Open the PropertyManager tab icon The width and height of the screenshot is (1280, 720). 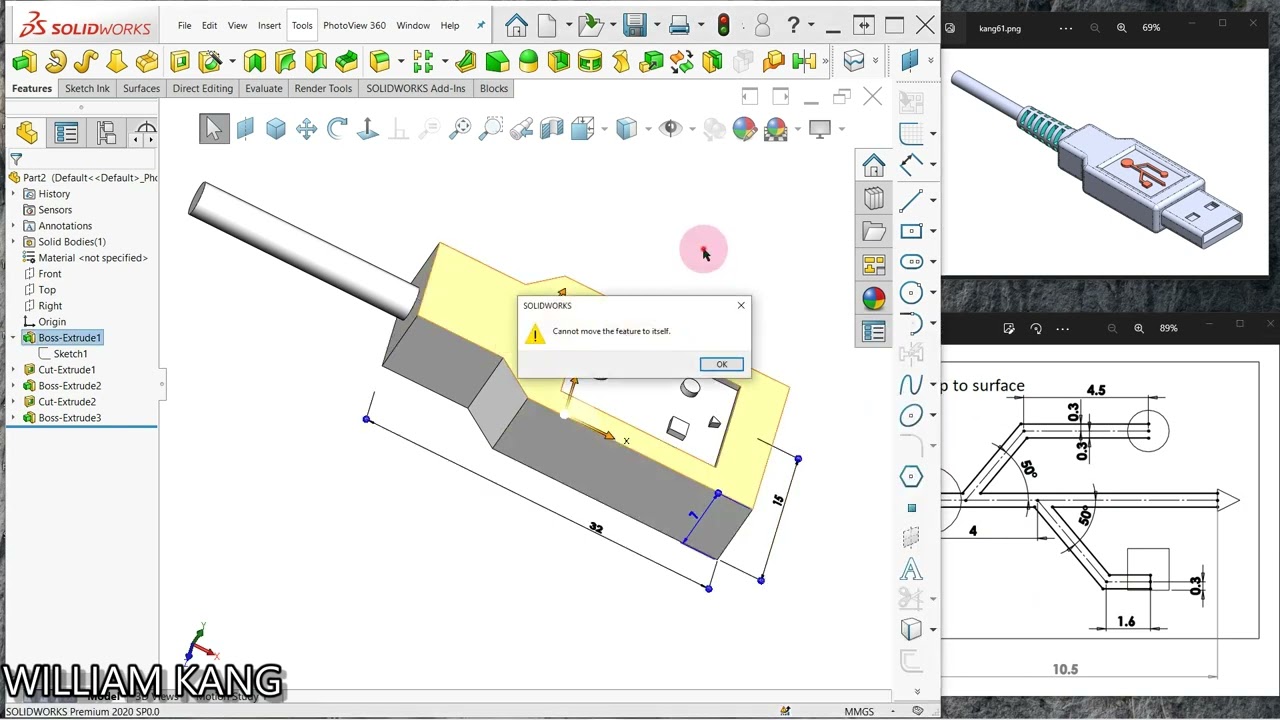tap(66, 133)
